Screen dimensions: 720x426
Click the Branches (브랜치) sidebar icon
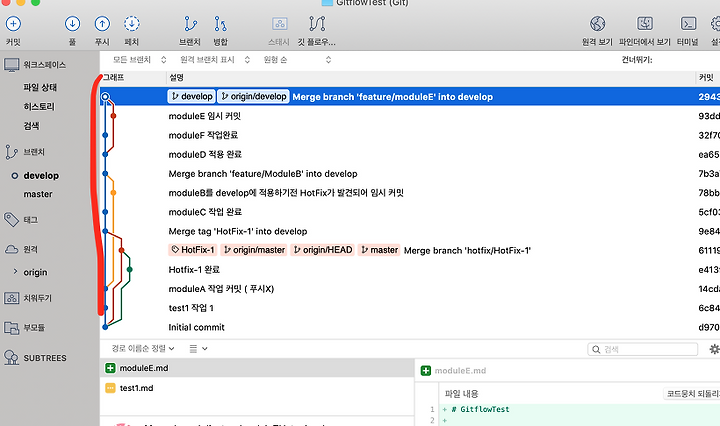pos(11,152)
